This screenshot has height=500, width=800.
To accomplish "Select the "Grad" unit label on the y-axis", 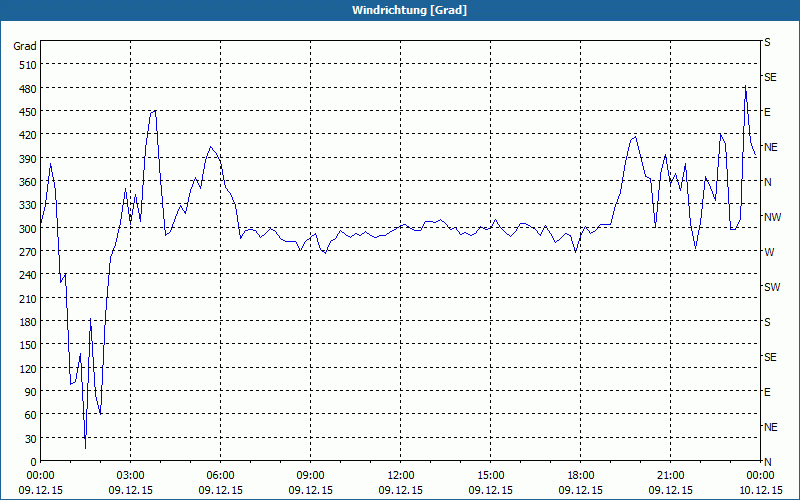I will click(25, 46).
